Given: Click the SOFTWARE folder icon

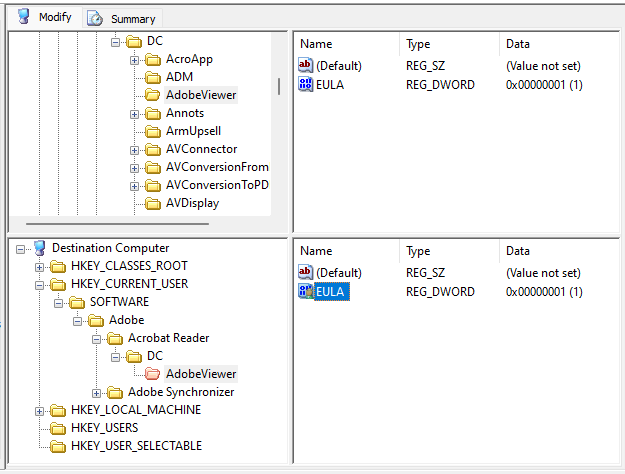Looking at the screenshot, I should (x=77, y=302).
